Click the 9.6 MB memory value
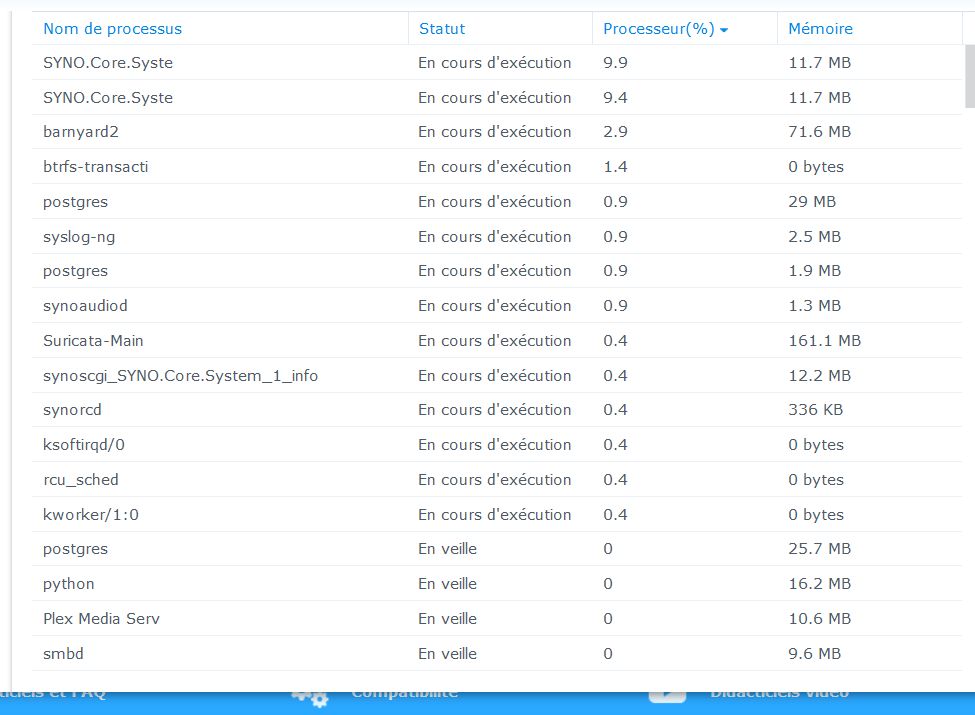 [815, 653]
